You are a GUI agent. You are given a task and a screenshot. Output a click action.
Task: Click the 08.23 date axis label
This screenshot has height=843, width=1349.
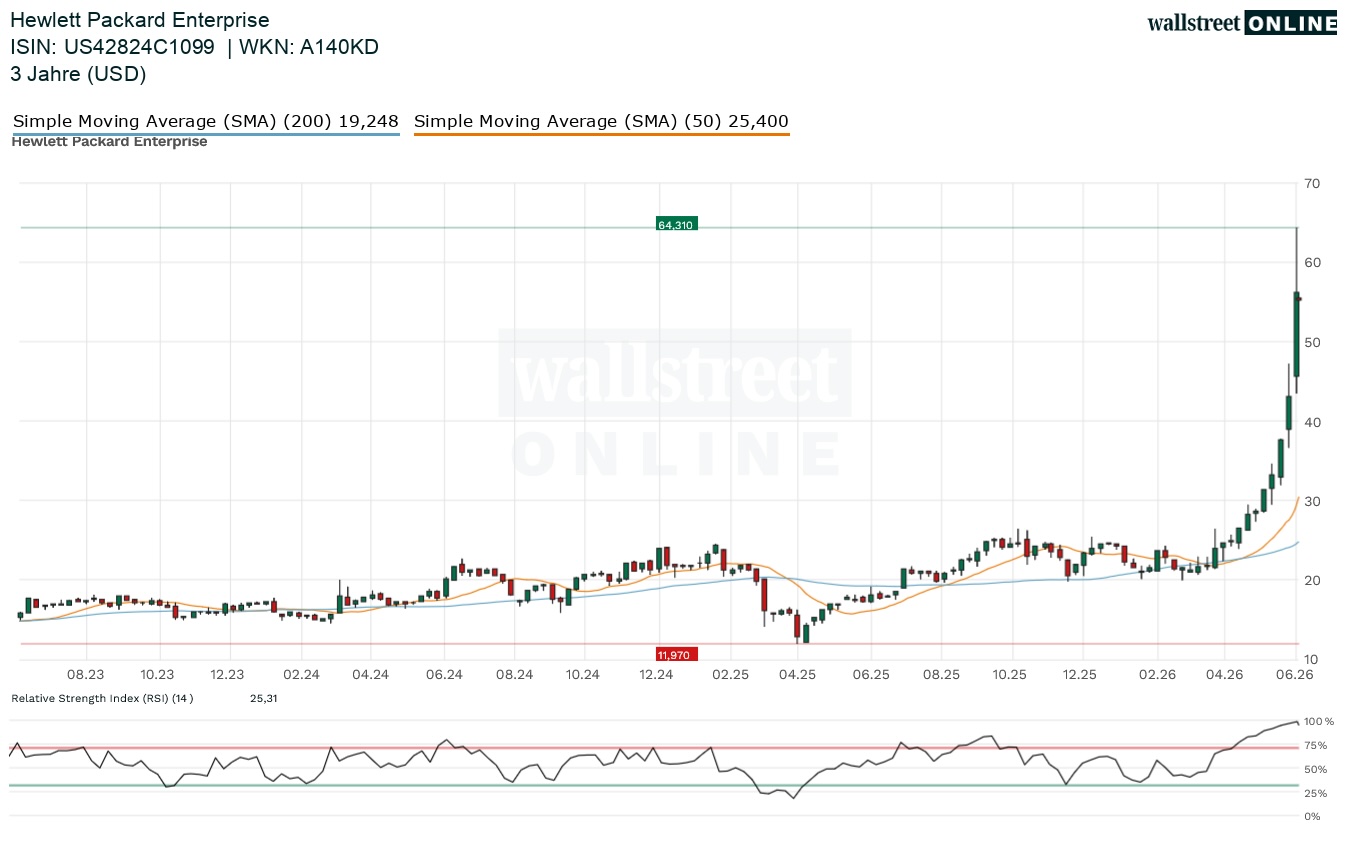pos(87,675)
